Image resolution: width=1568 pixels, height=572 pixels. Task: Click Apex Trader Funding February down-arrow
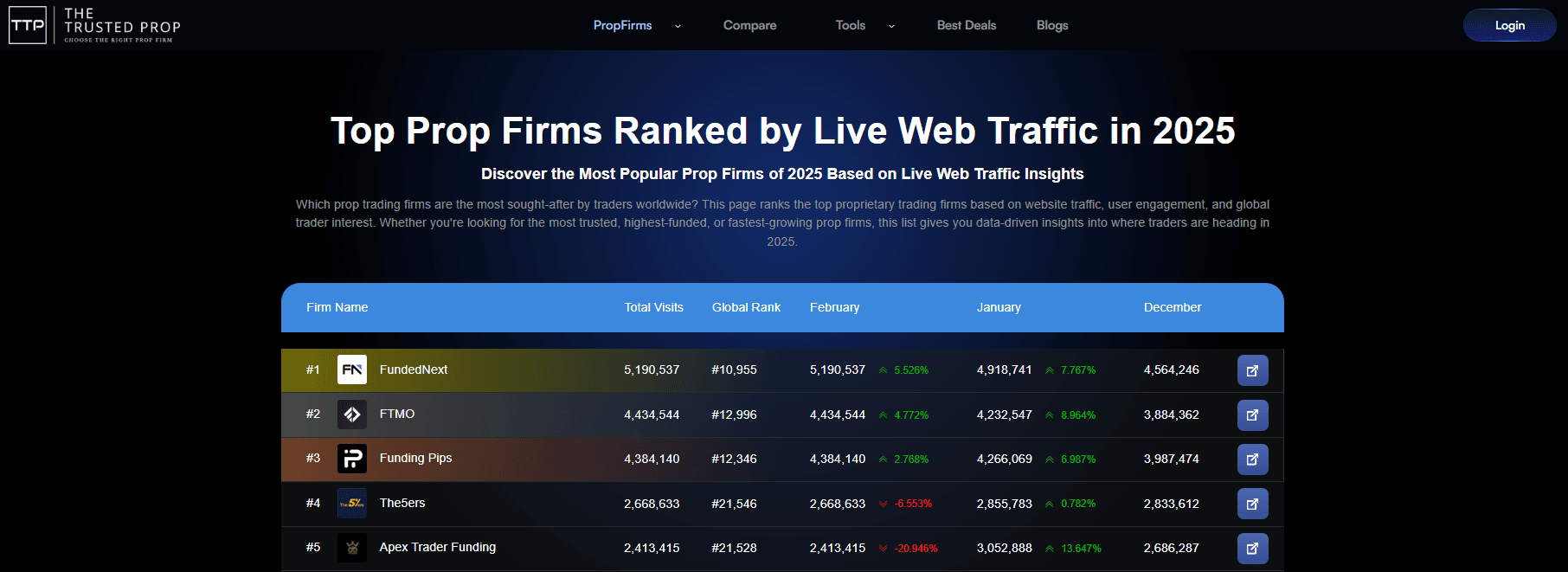tap(883, 549)
